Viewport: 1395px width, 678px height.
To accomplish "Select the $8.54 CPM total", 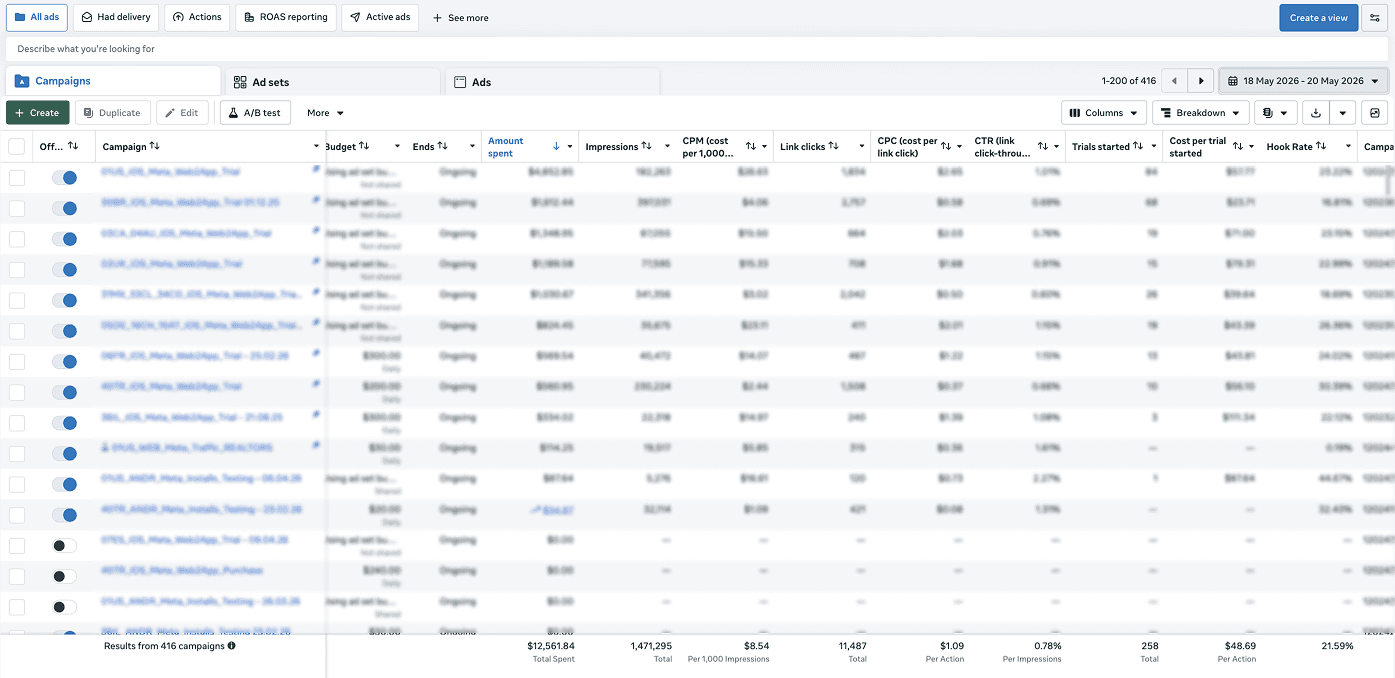I will point(756,646).
